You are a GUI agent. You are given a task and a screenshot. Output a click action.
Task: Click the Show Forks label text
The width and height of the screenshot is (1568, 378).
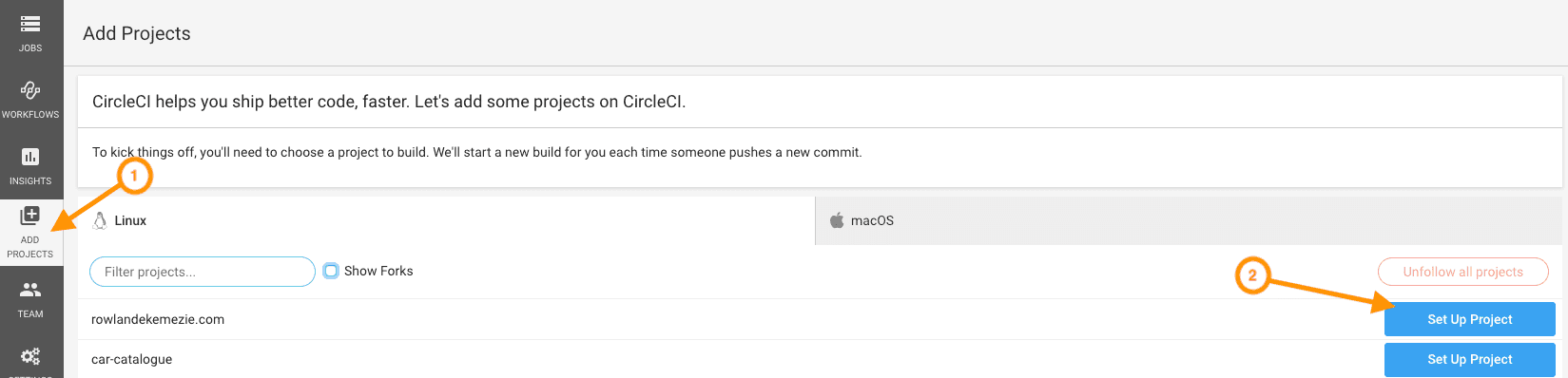(378, 271)
